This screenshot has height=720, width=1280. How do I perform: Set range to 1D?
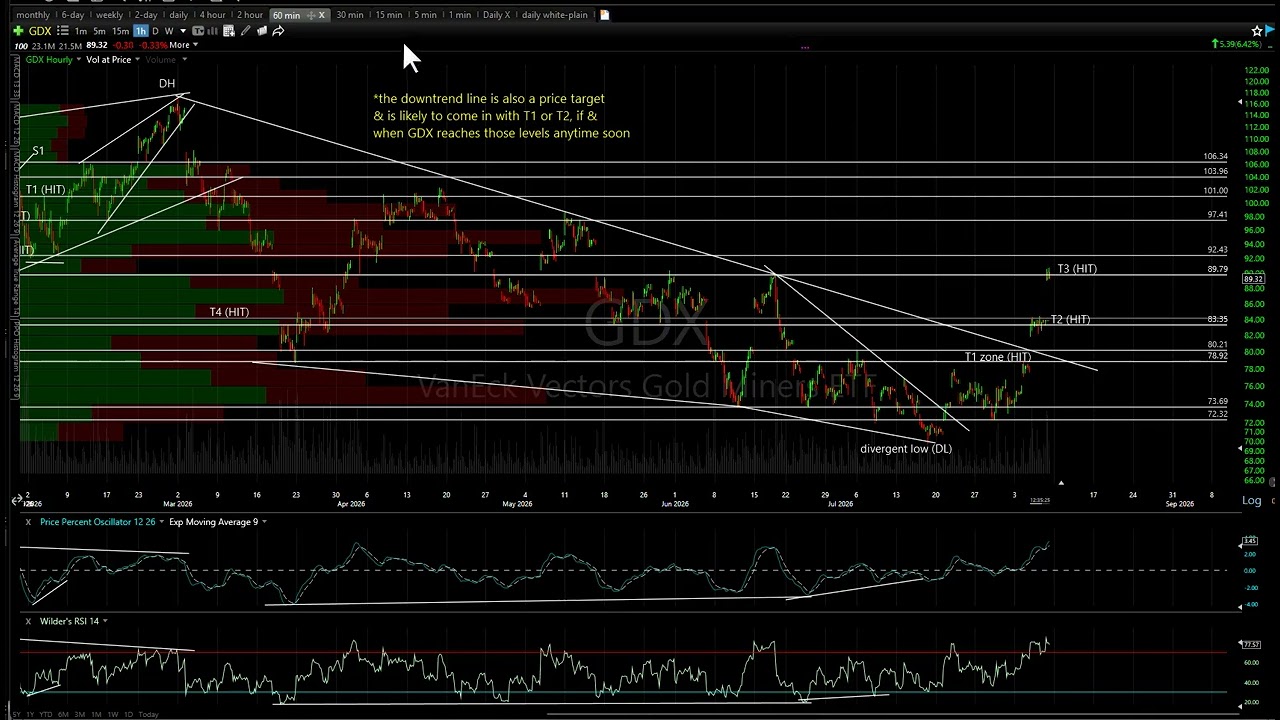(129, 714)
